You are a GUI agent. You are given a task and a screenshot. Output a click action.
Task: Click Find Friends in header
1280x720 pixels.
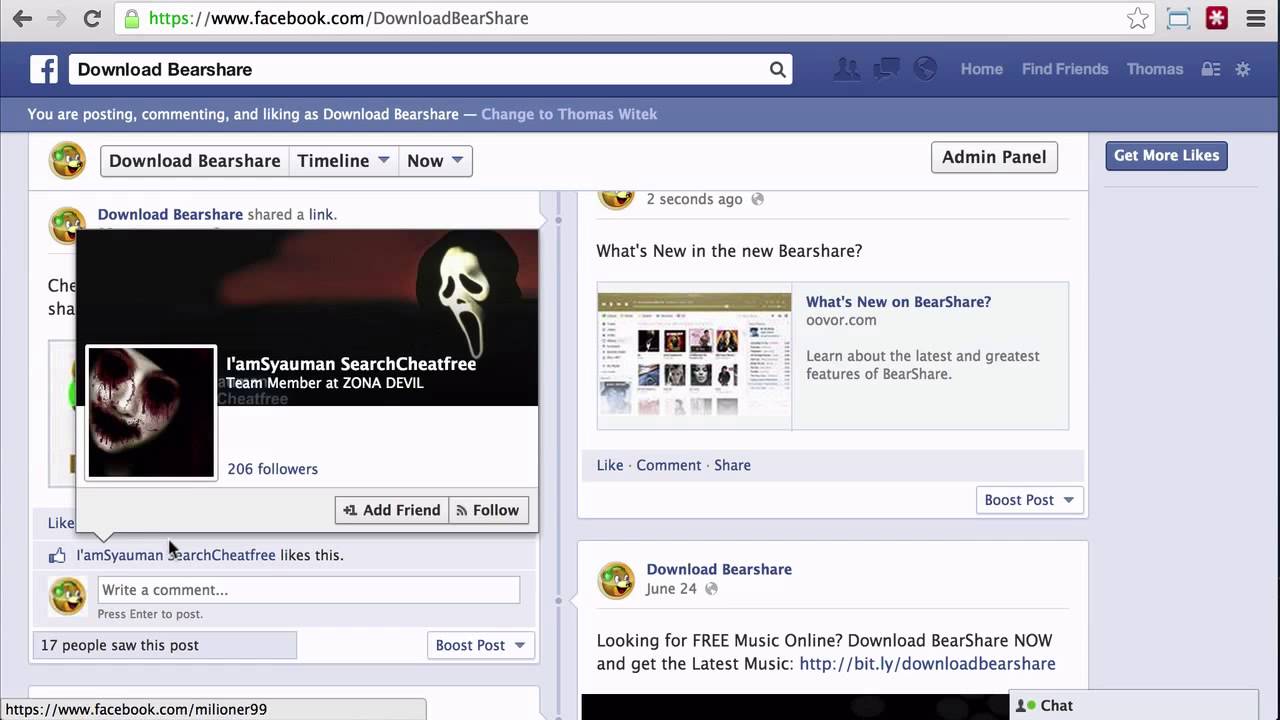pos(1065,69)
